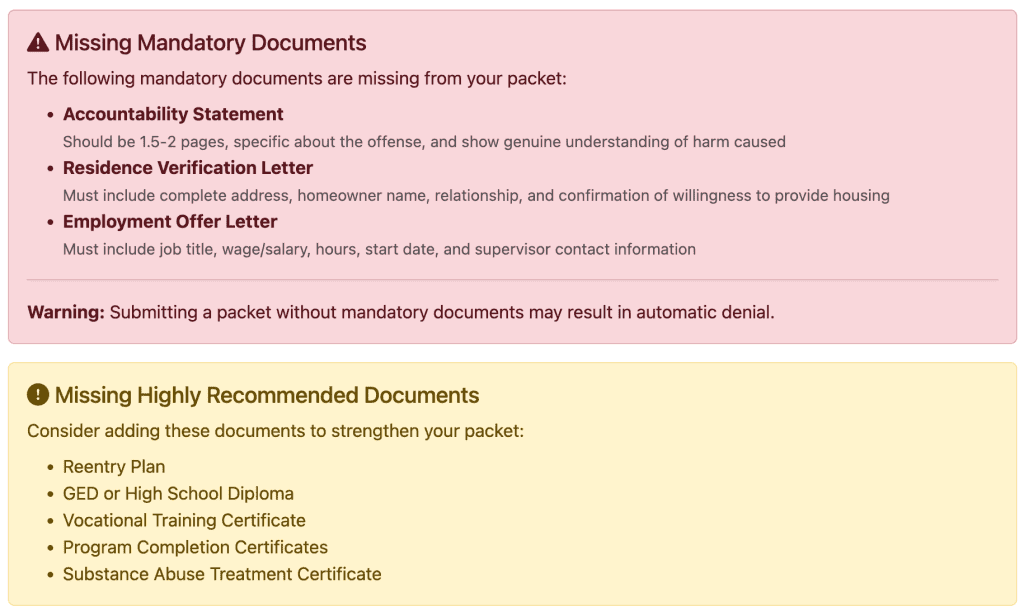Screen dimensions: 1024x611
Task: Click the Reentry Plan list item
Action: coord(114,467)
